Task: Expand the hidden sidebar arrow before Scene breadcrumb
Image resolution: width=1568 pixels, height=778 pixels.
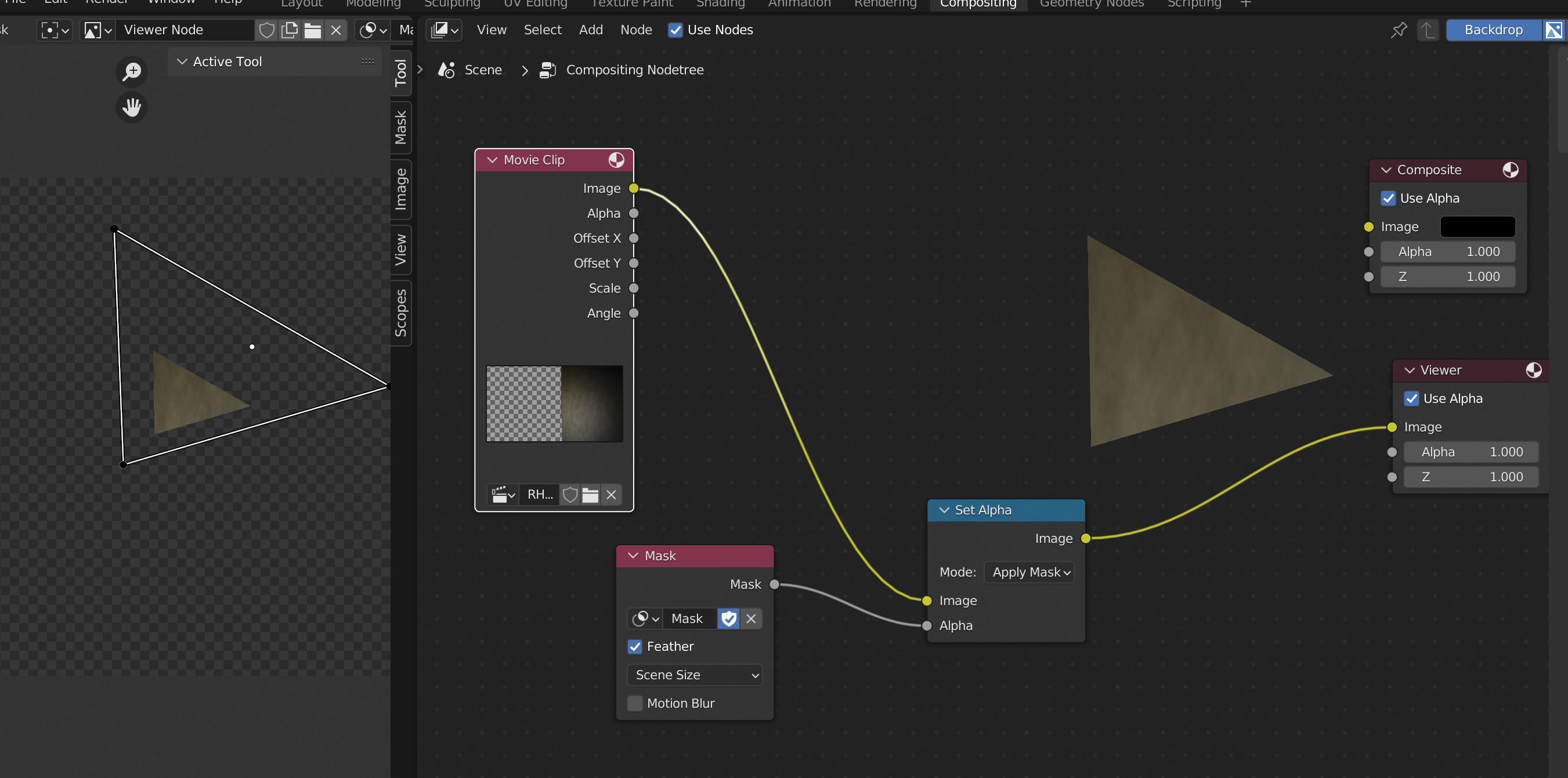Action: point(420,70)
